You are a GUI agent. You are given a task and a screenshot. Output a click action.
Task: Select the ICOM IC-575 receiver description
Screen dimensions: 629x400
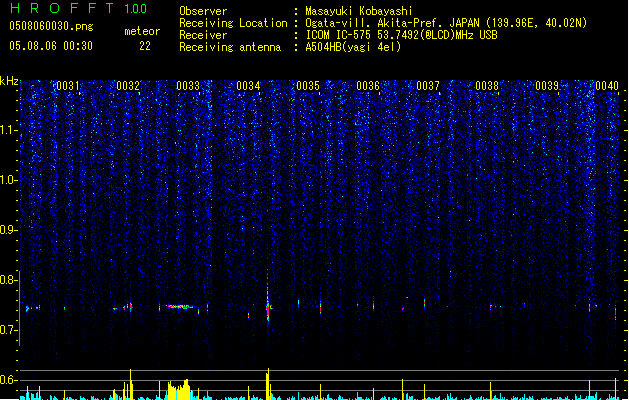(x=402, y=35)
